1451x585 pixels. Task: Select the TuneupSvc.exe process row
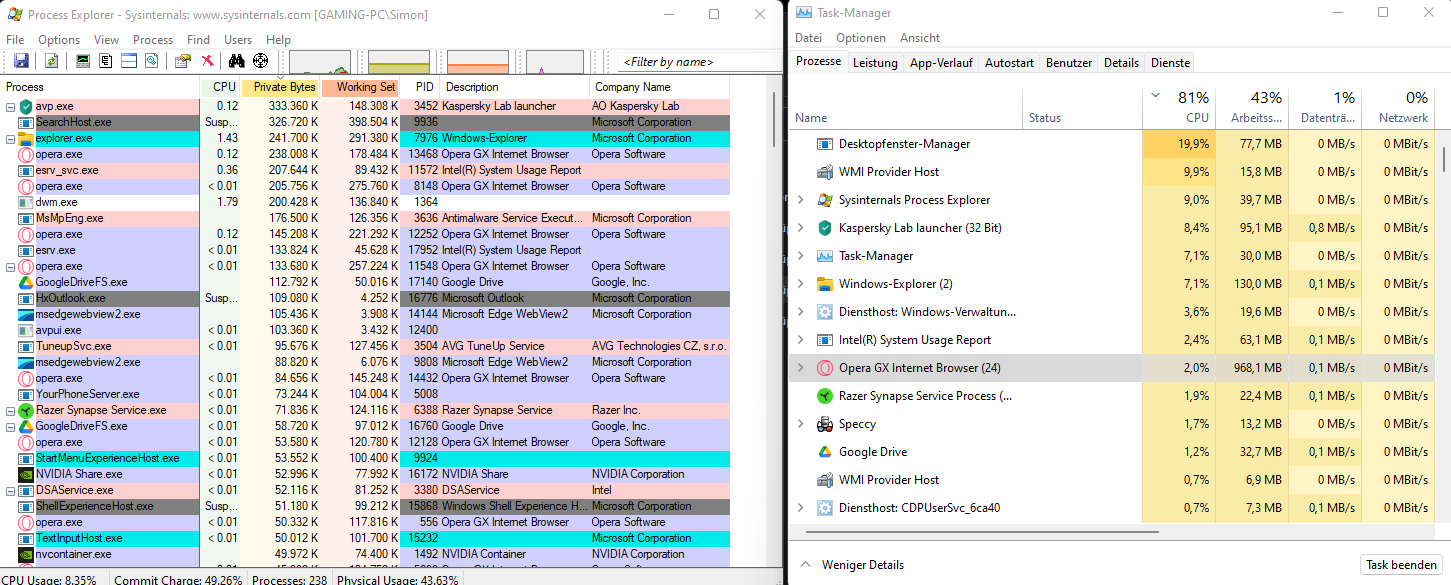pyautogui.click(x=365, y=346)
